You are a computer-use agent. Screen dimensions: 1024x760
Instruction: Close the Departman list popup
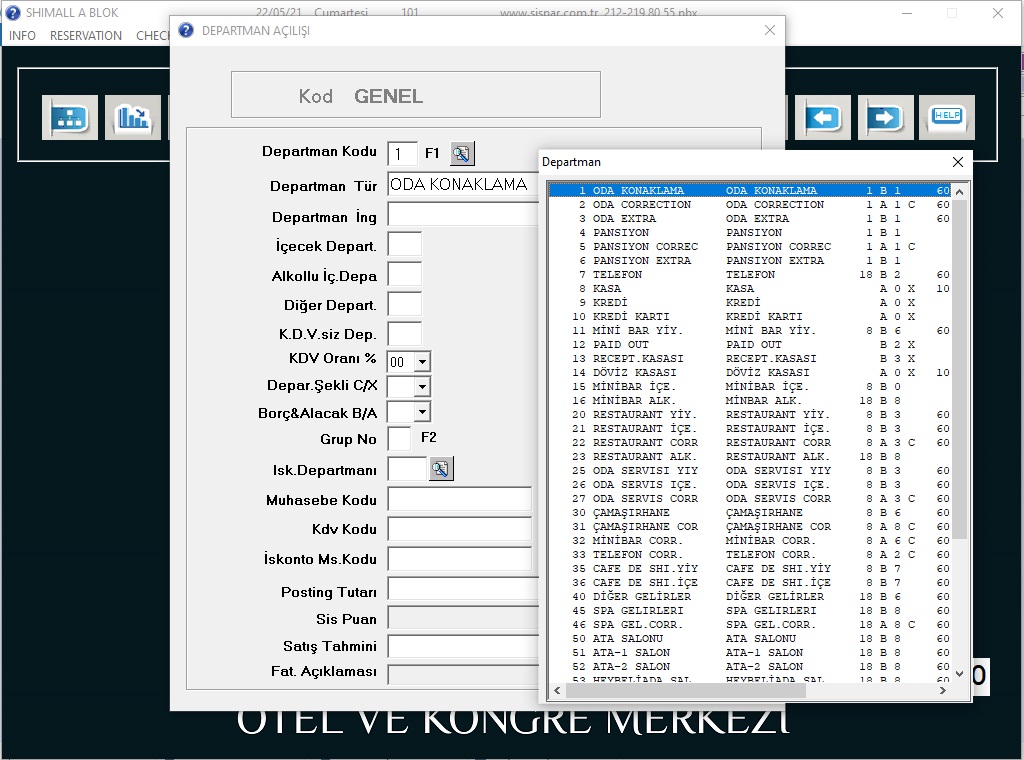[957, 162]
